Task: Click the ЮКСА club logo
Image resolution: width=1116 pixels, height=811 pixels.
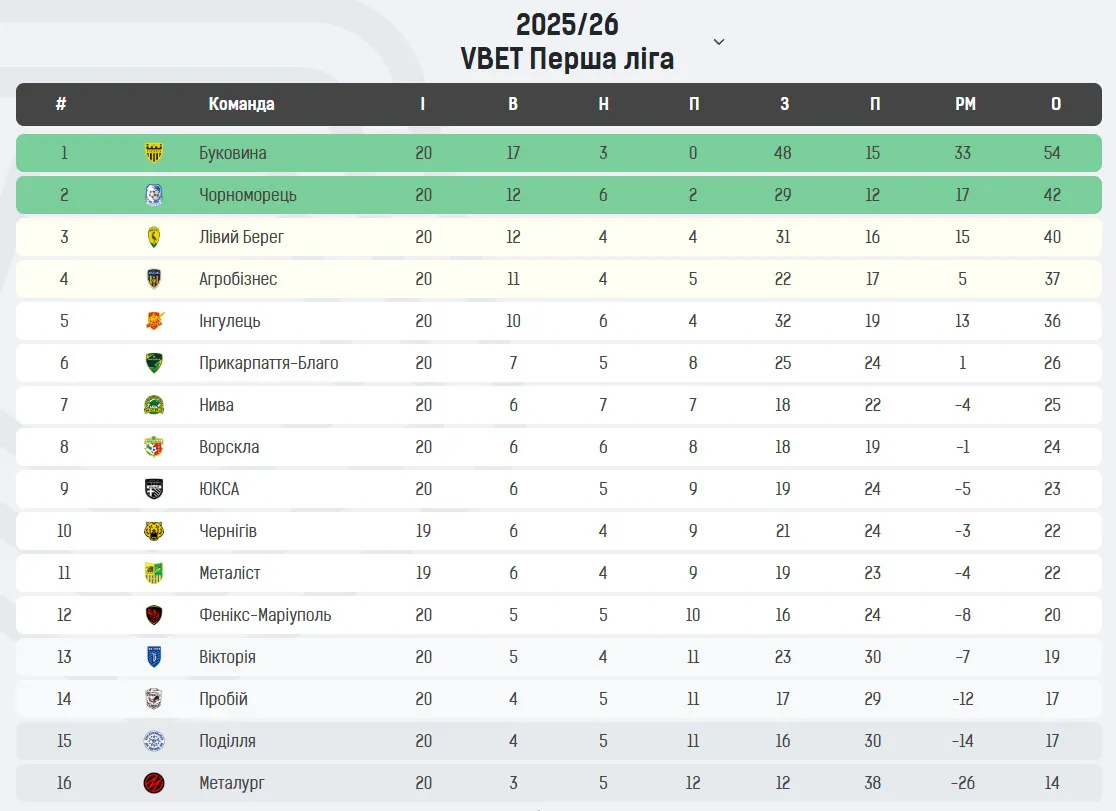Action: [154, 489]
